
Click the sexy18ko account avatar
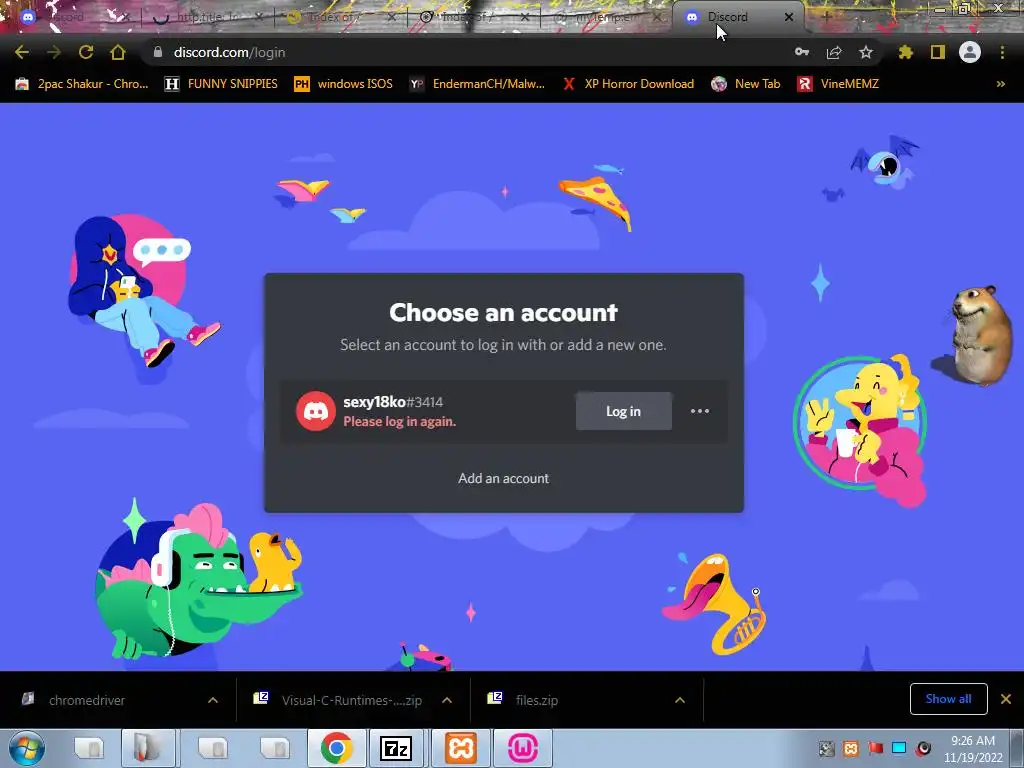point(315,411)
